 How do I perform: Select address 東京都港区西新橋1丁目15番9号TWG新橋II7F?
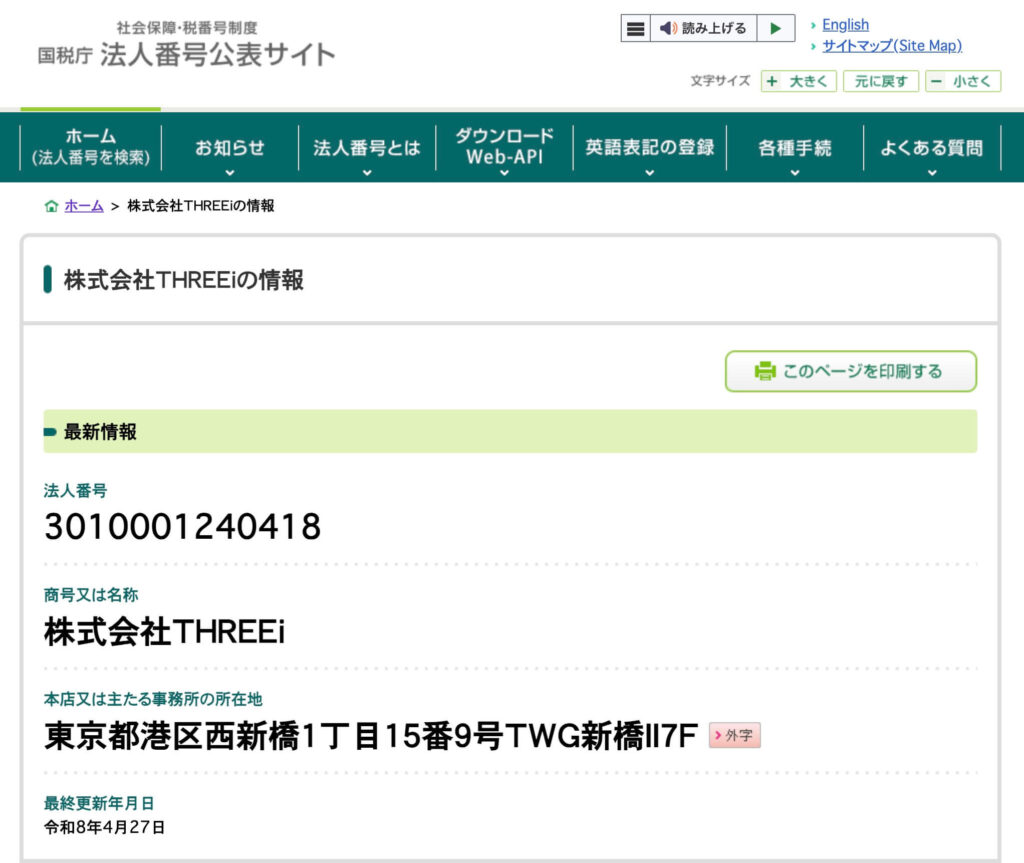[371, 736]
